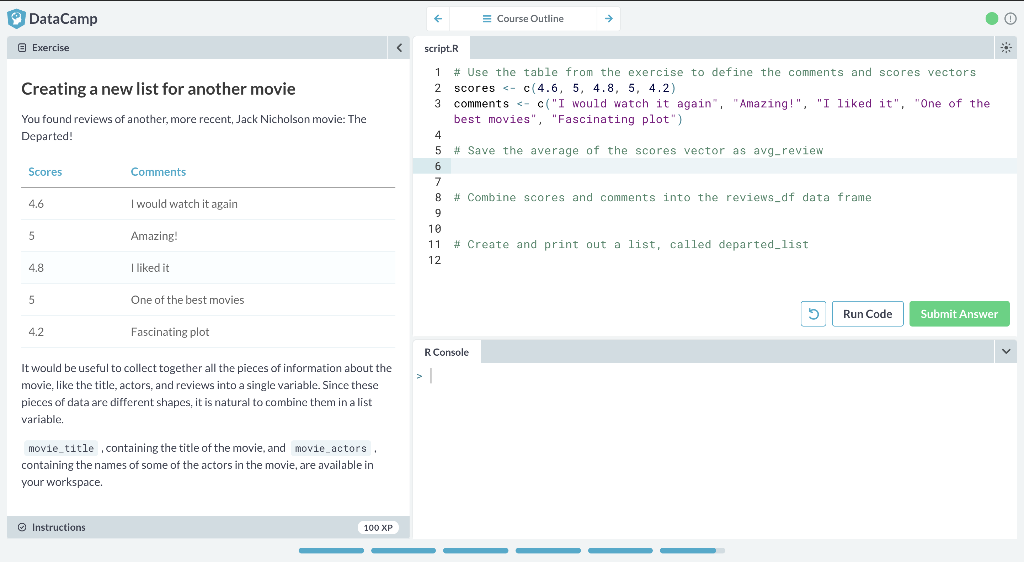Click the R Console input prompt
This screenshot has width=1024, height=562.
[715, 375]
